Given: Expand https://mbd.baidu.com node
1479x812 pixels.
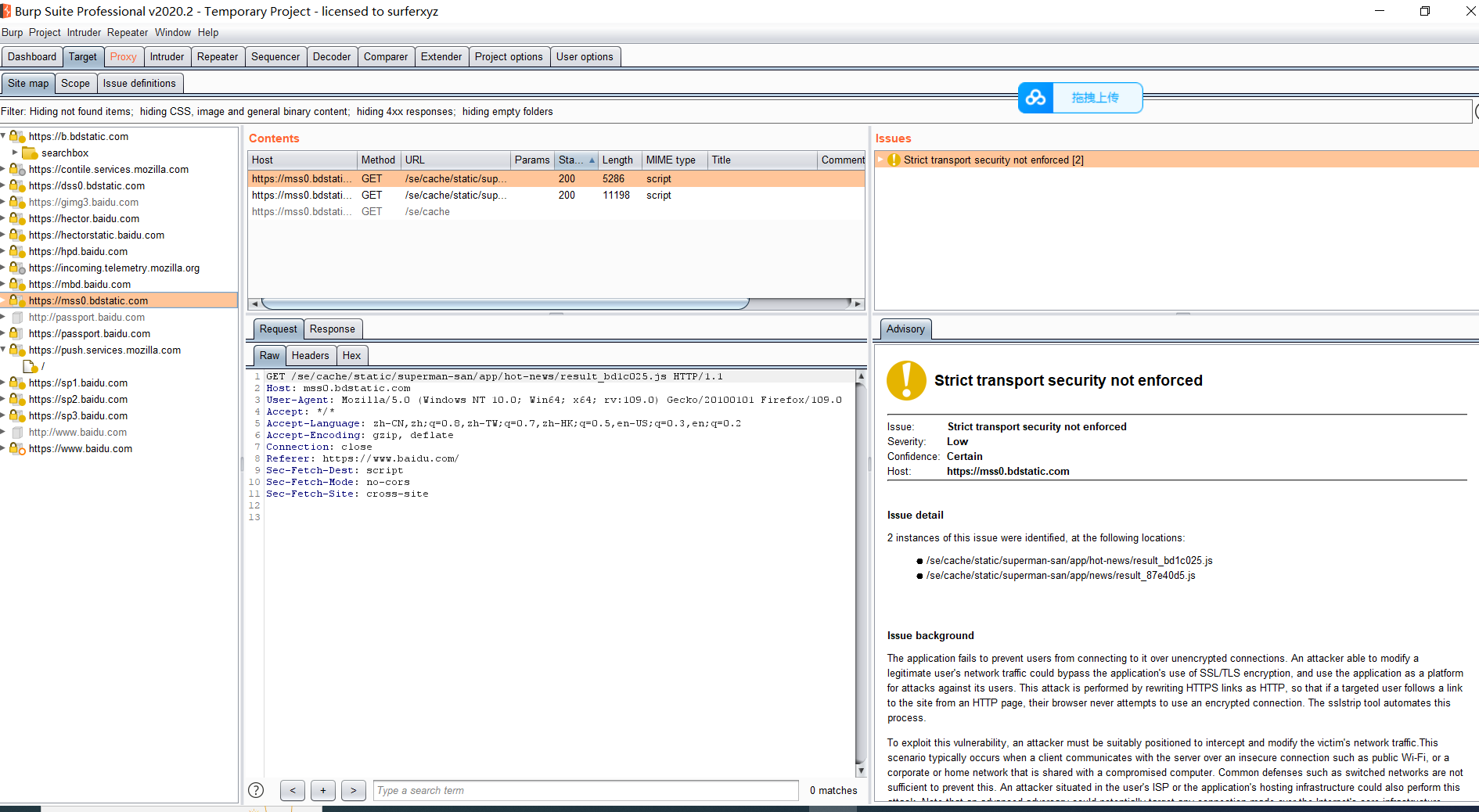Looking at the screenshot, I should tap(4, 284).
